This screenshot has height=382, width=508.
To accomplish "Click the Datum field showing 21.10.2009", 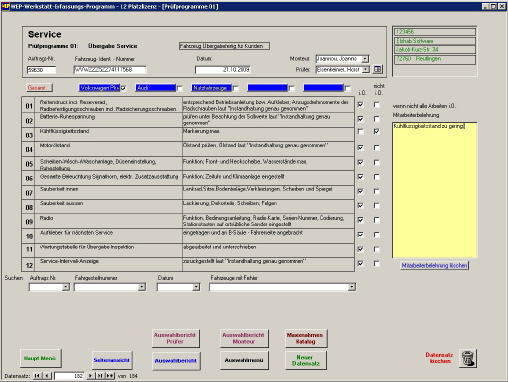I will [222, 70].
